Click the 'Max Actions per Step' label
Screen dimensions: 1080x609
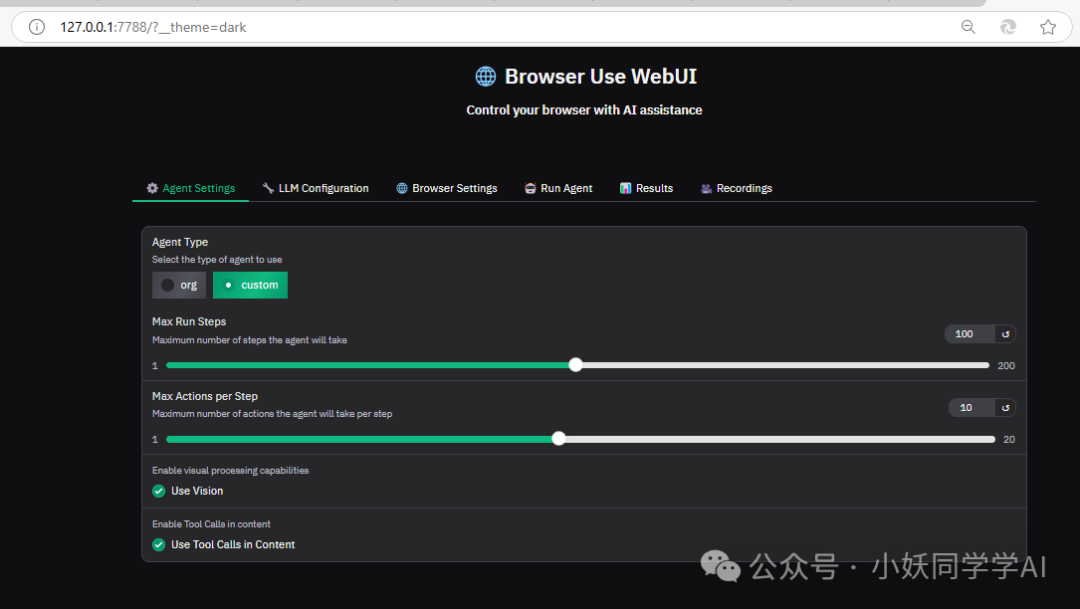(x=205, y=396)
